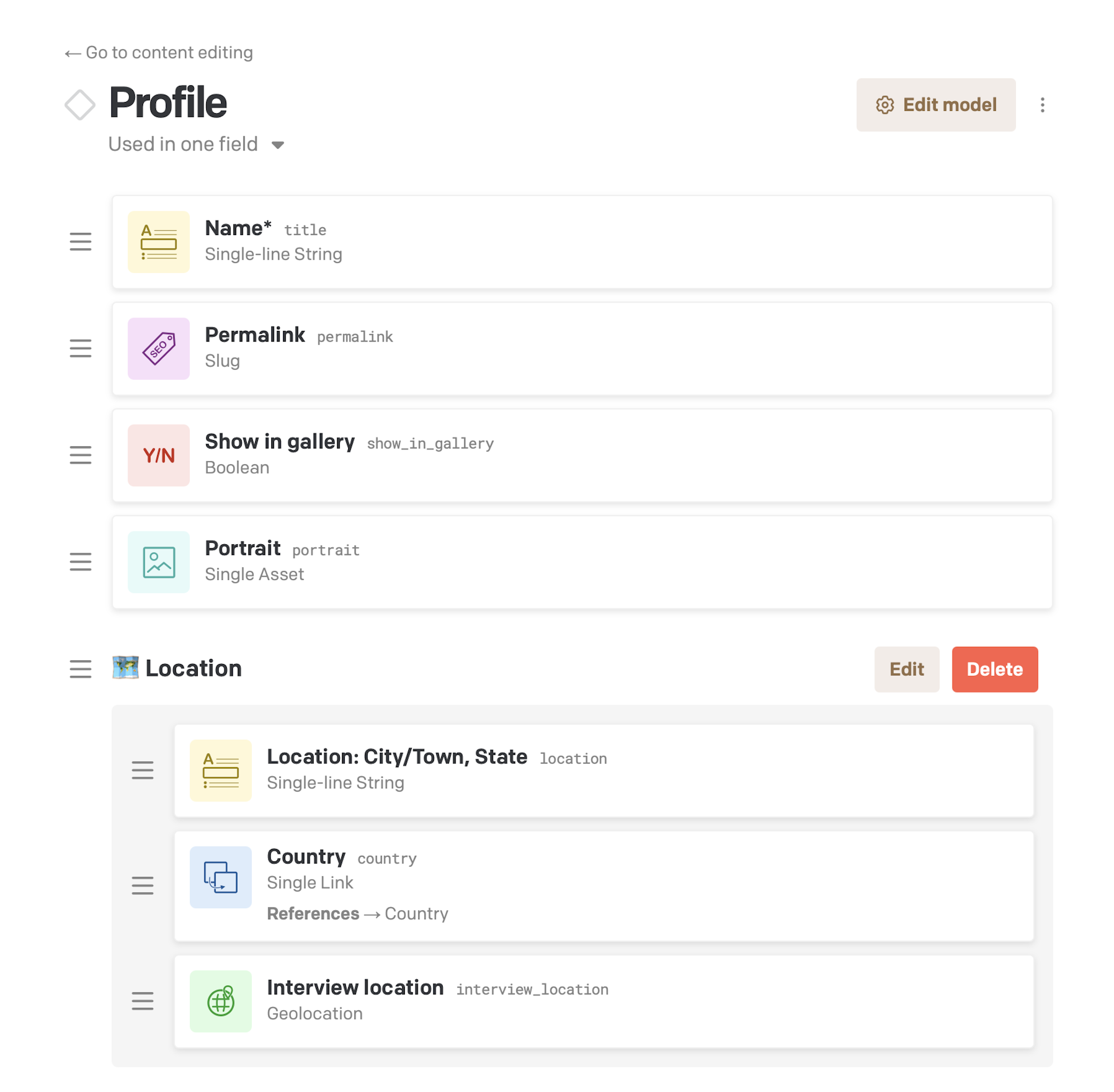Click the Y/N boolean icon for Show in gallery
1114x1092 pixels.
158,455
